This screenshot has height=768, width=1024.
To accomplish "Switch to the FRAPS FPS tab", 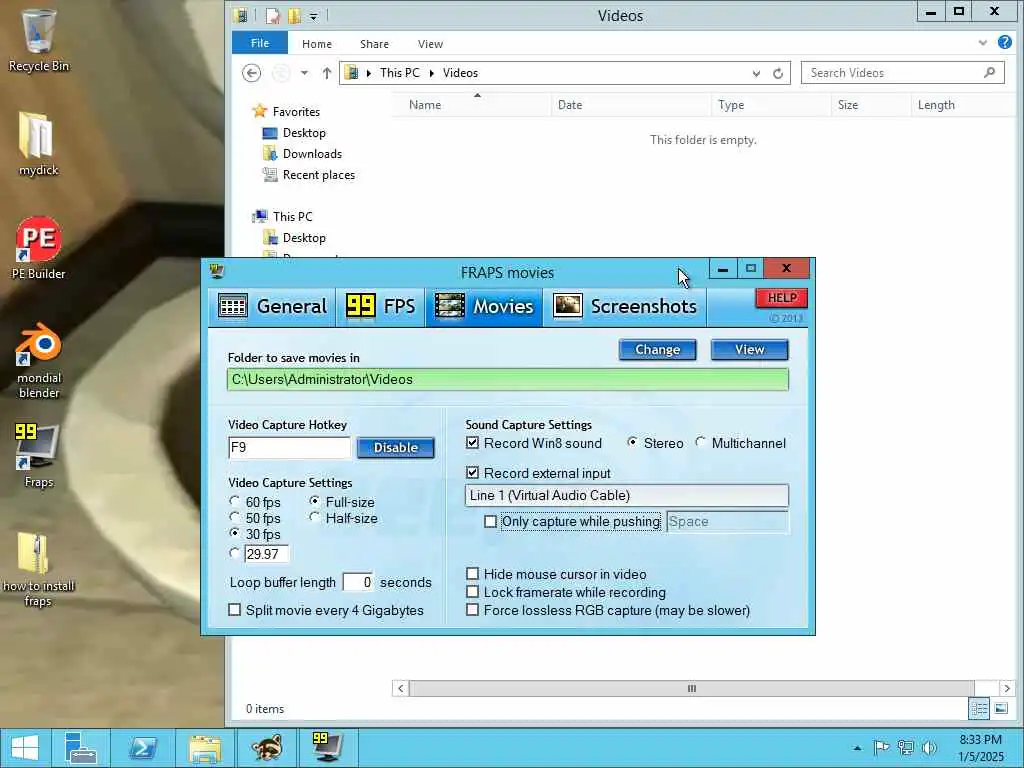I will click(381, 306).
